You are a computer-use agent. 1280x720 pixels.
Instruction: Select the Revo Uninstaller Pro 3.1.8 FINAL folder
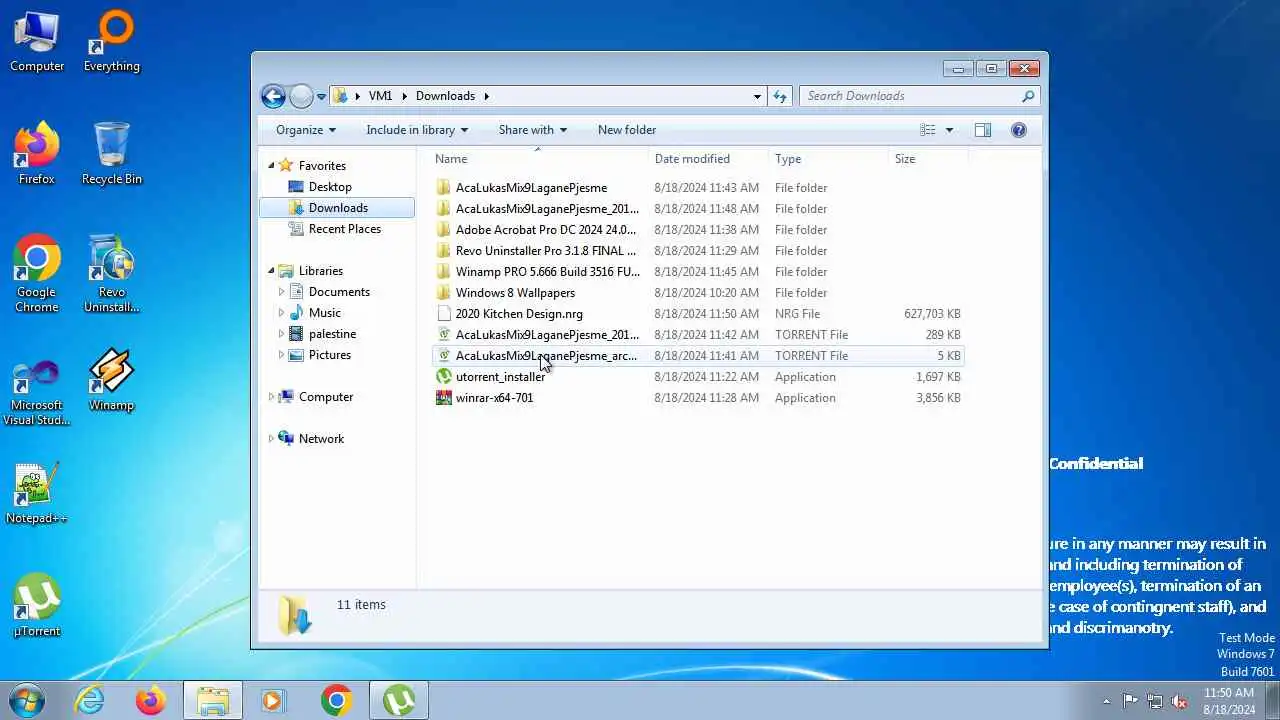698,251
